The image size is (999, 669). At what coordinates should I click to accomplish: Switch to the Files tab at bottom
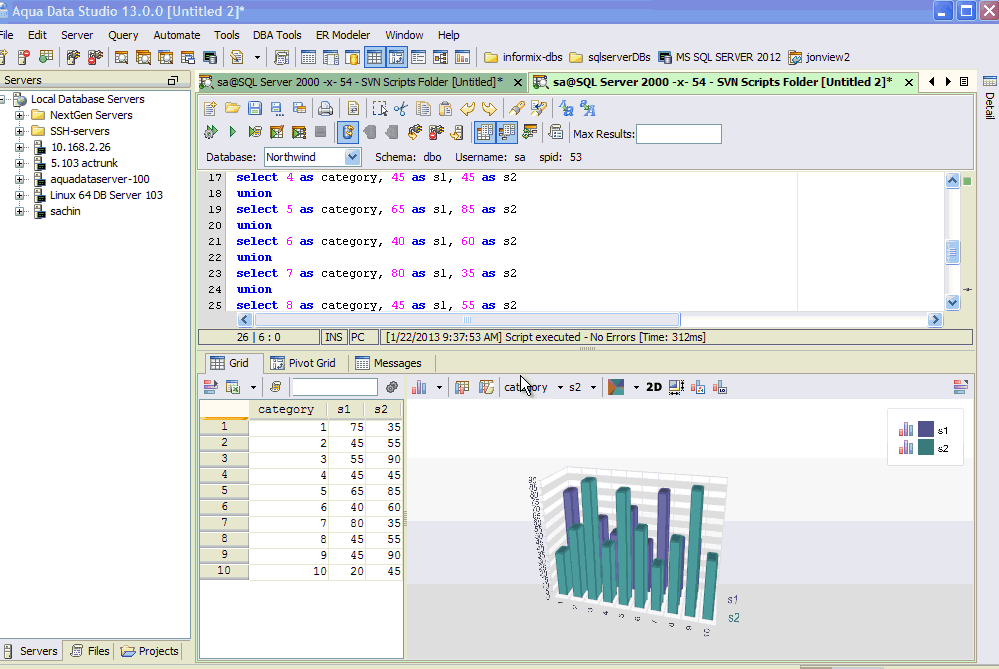click(x=90, y=651)
